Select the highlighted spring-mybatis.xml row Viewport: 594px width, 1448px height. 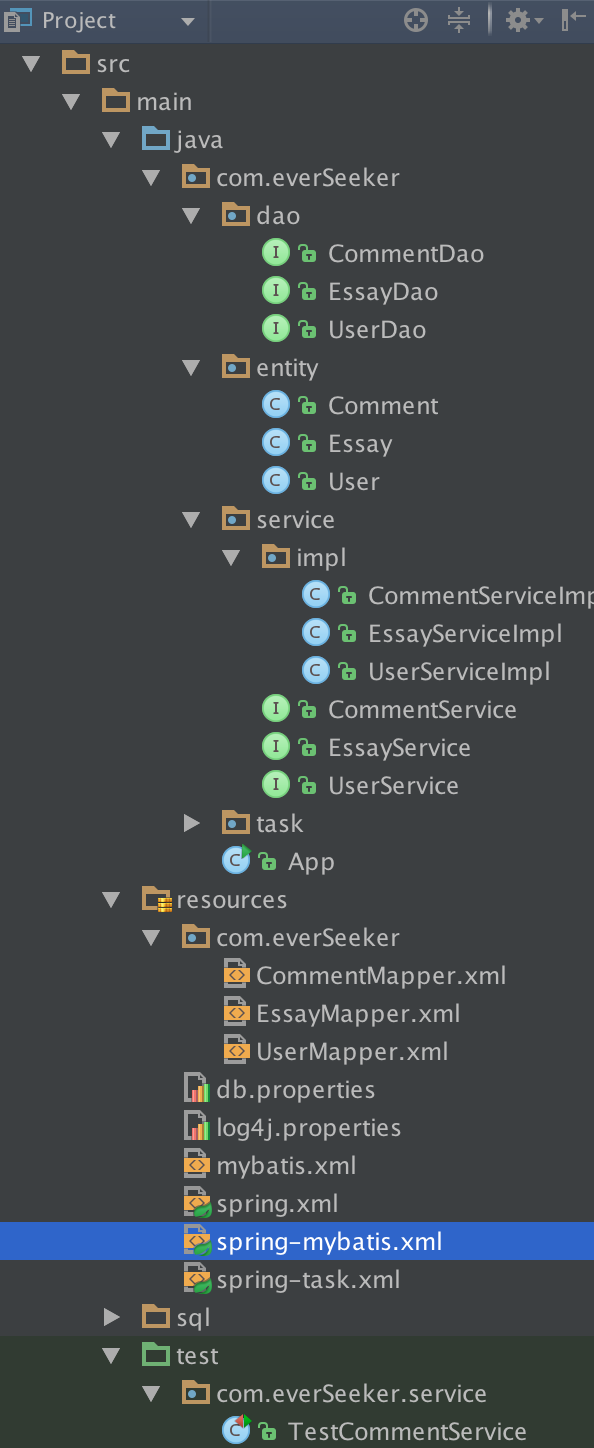pyautogui.click(x=297, y=1242)
